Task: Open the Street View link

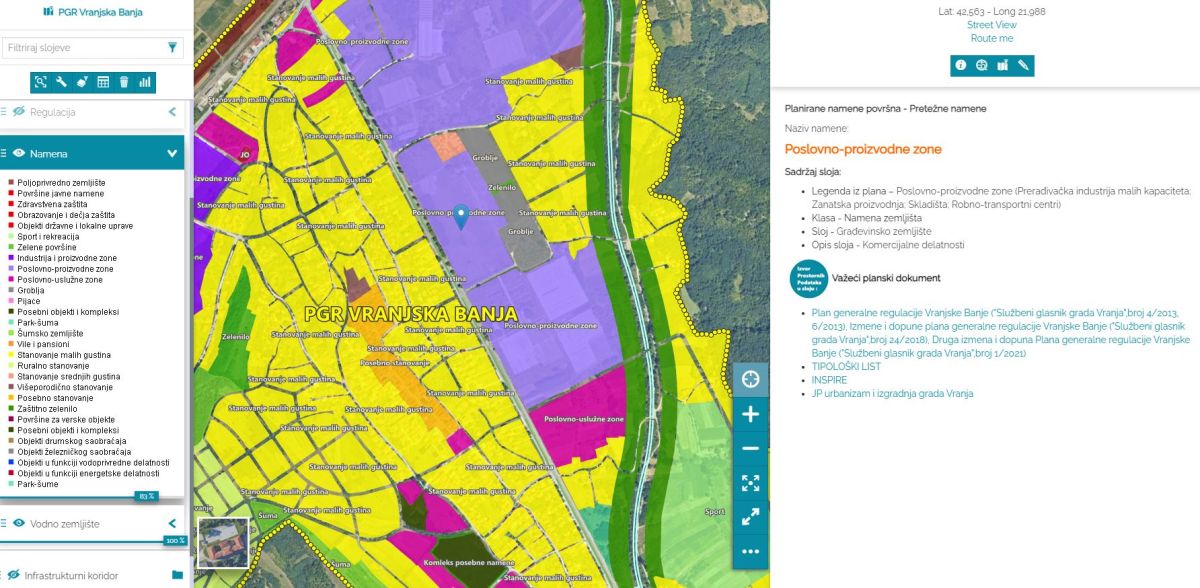Action: (x=991, y=25)
